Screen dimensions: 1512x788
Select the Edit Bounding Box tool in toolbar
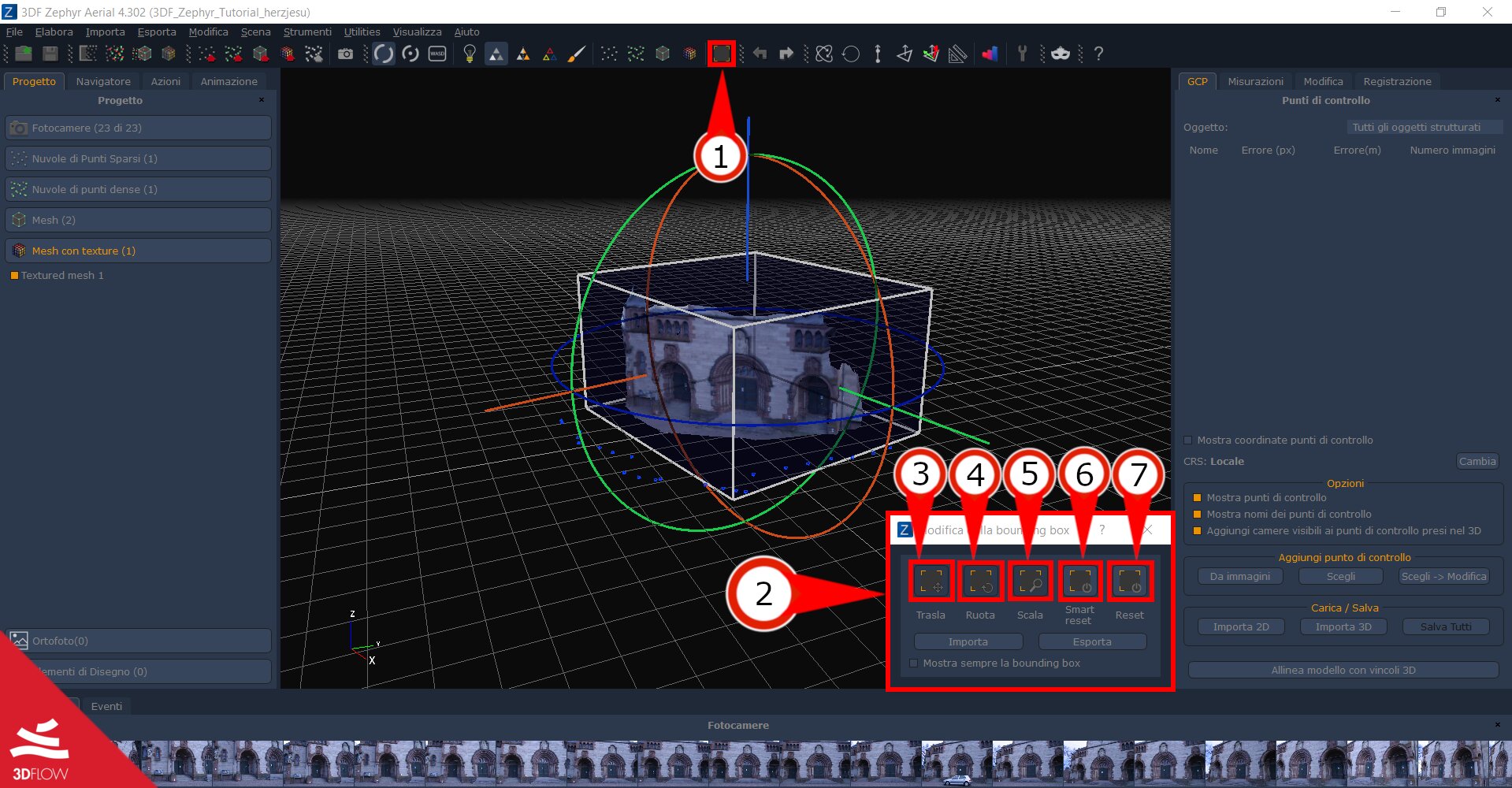pyautogui.click(x=720, y=54)
